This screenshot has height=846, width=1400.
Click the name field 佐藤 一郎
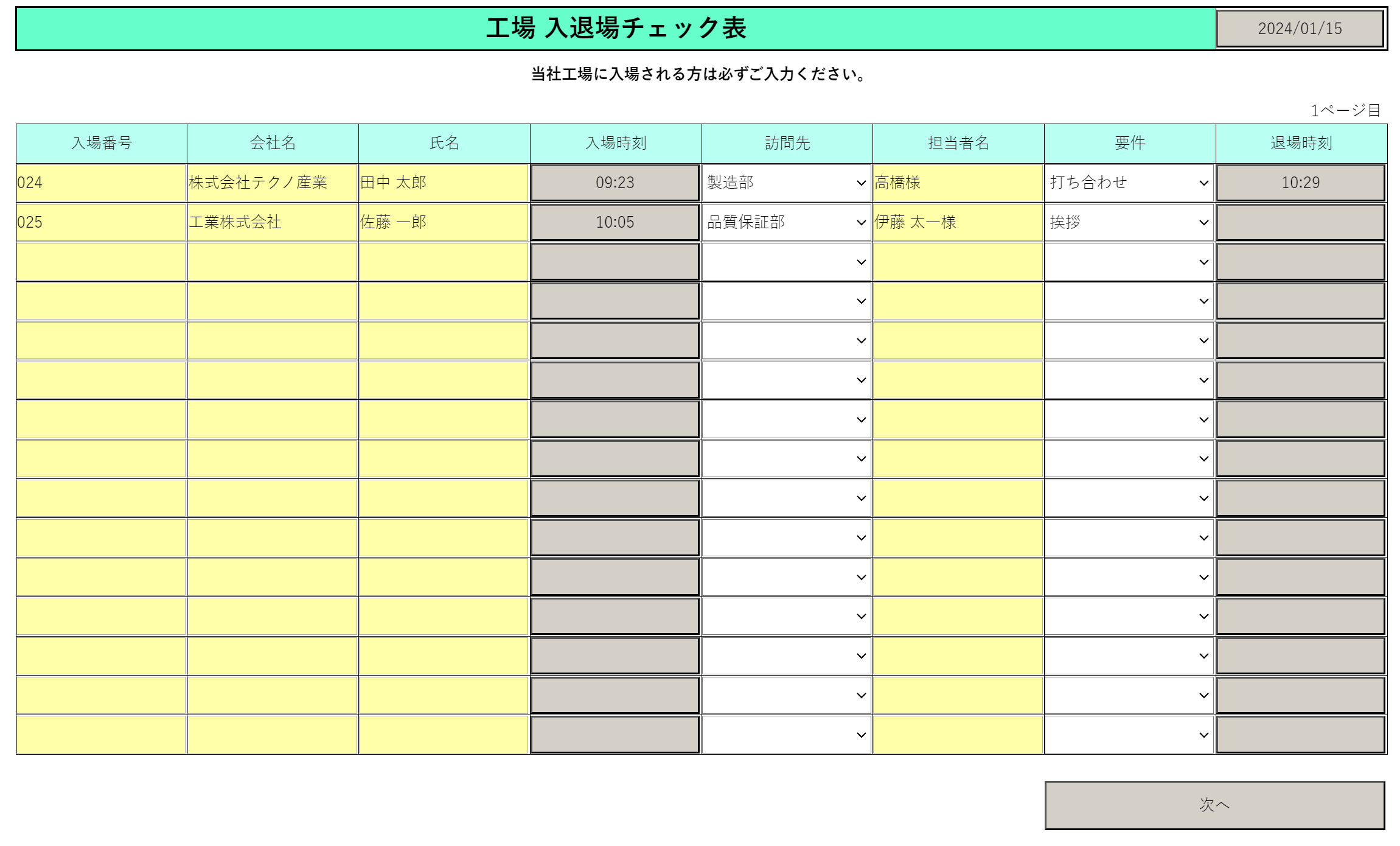444,222
